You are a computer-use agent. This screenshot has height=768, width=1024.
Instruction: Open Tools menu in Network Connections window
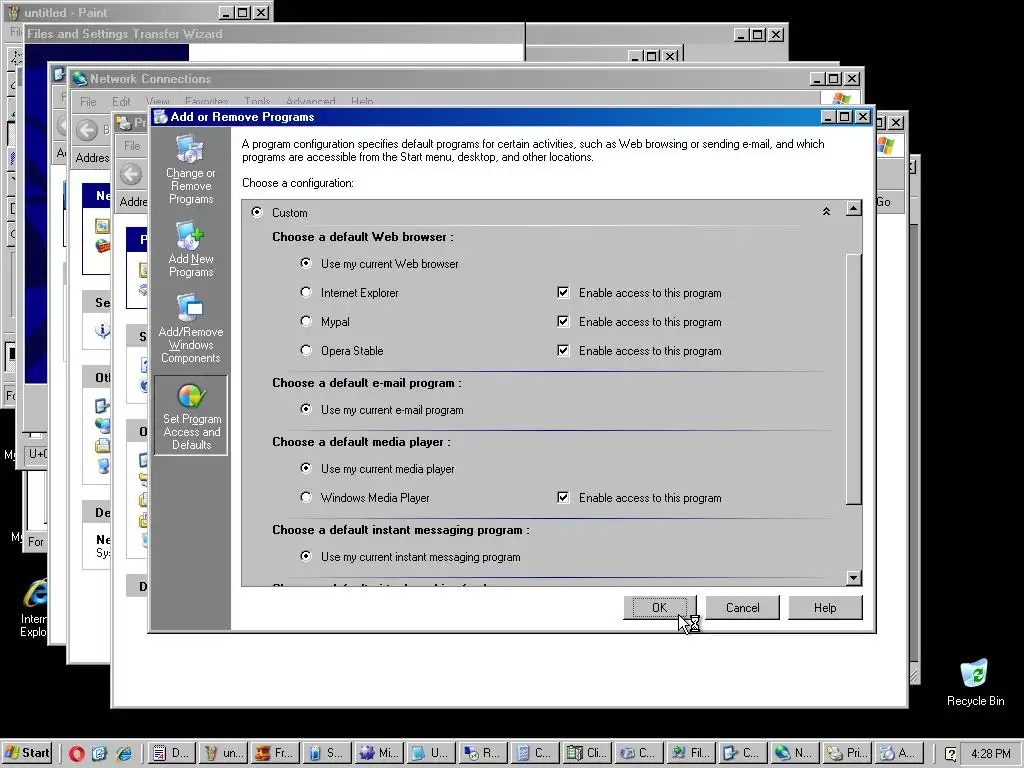point(257,102)
